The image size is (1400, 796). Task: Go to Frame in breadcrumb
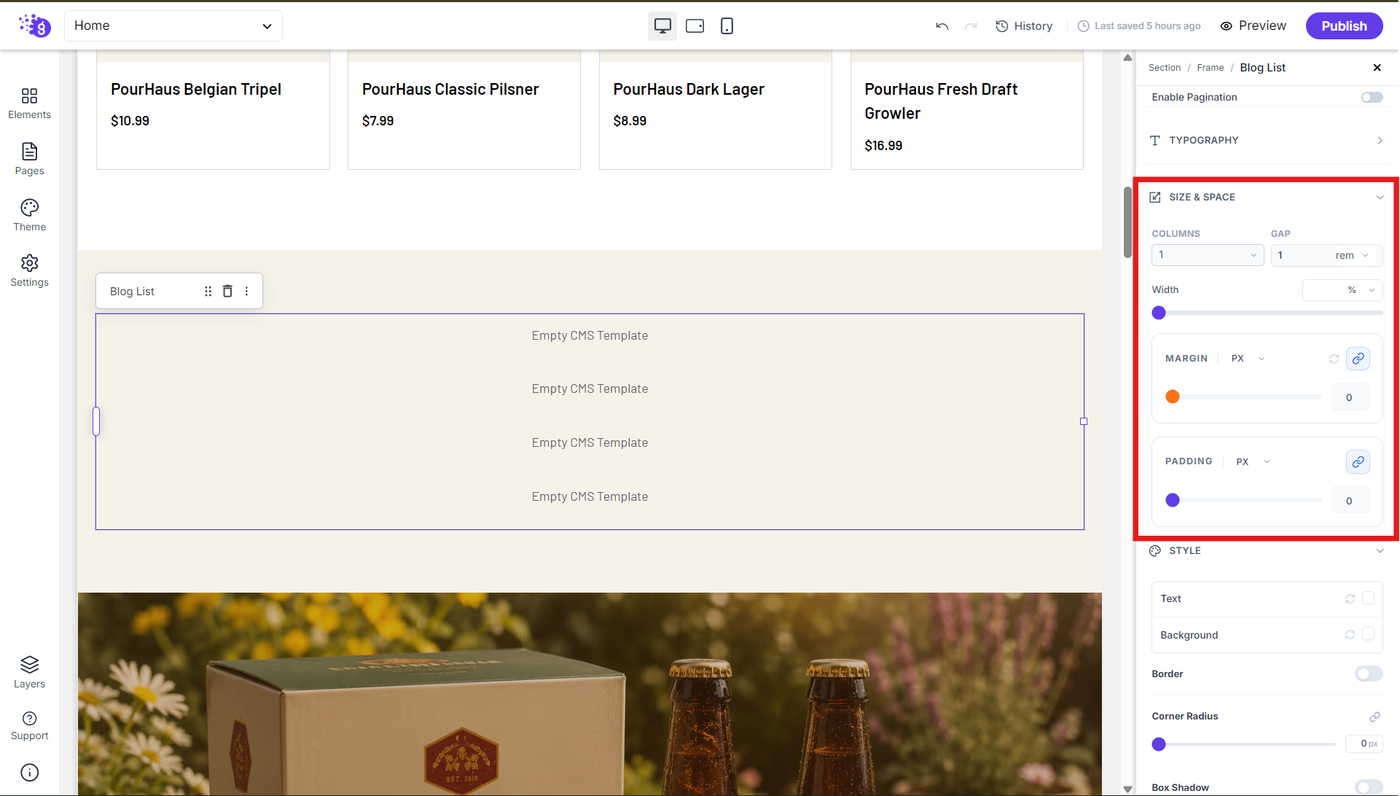(1210, 68)
